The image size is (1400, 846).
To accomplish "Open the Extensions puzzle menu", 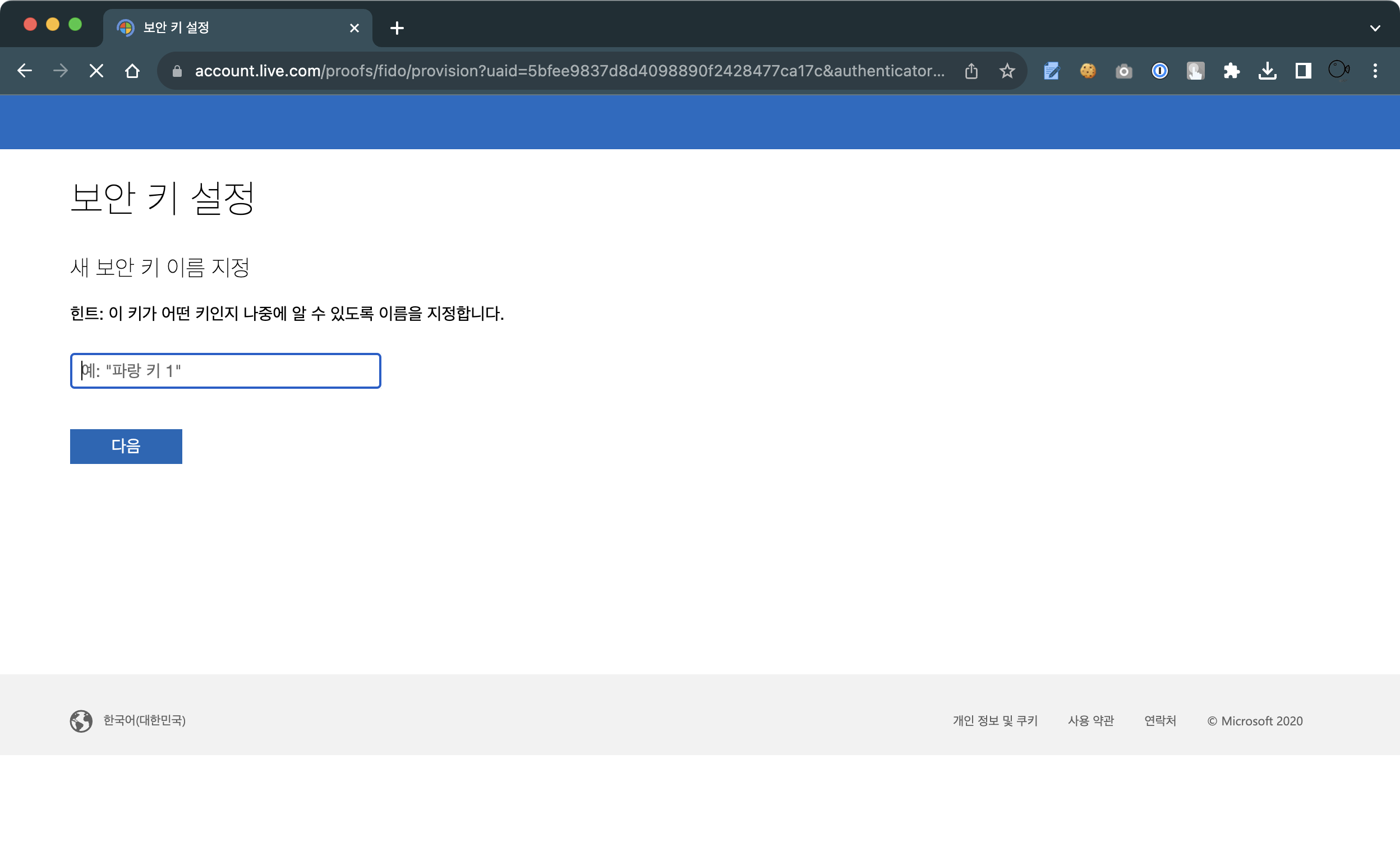I will coord(1231,71).
